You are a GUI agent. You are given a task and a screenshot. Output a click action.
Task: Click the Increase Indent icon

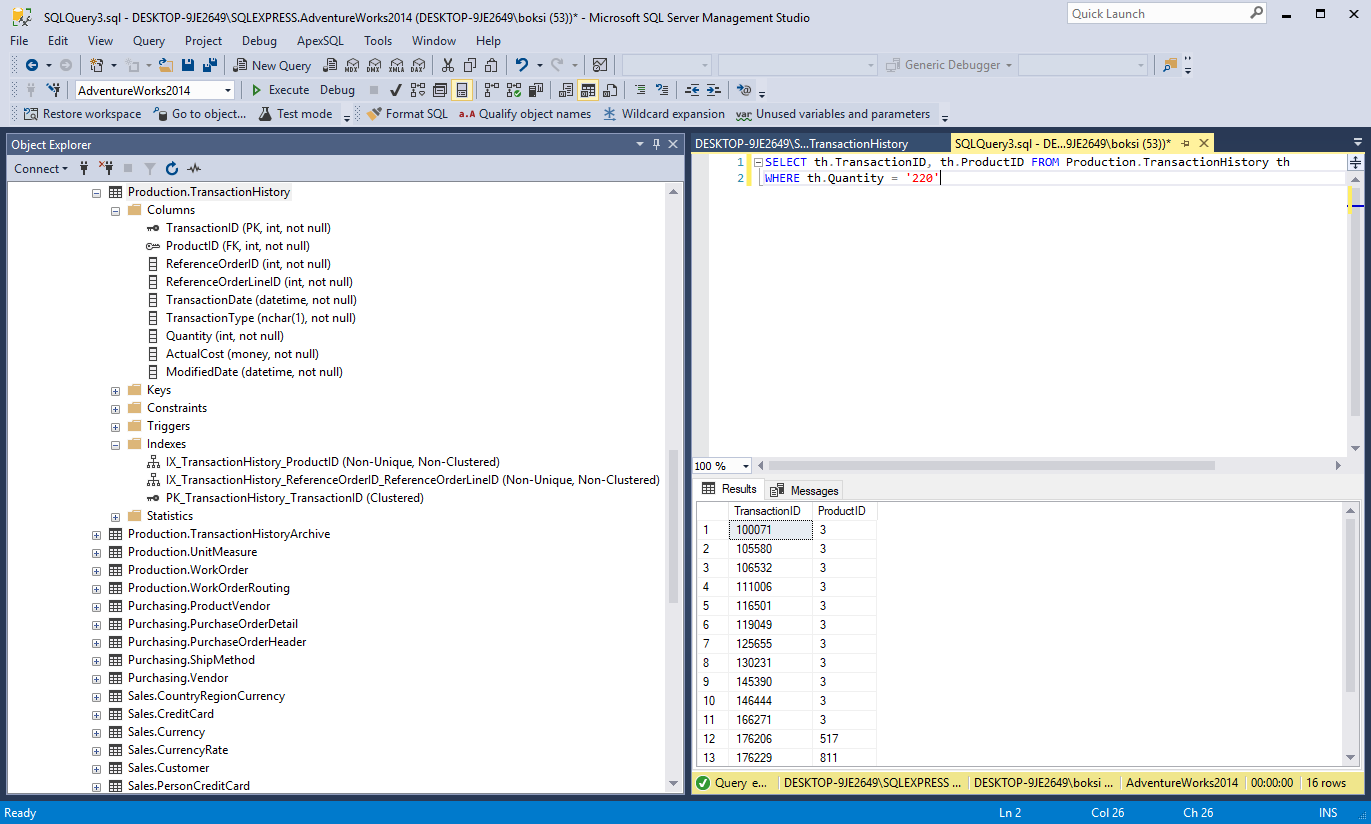[714, 90]
